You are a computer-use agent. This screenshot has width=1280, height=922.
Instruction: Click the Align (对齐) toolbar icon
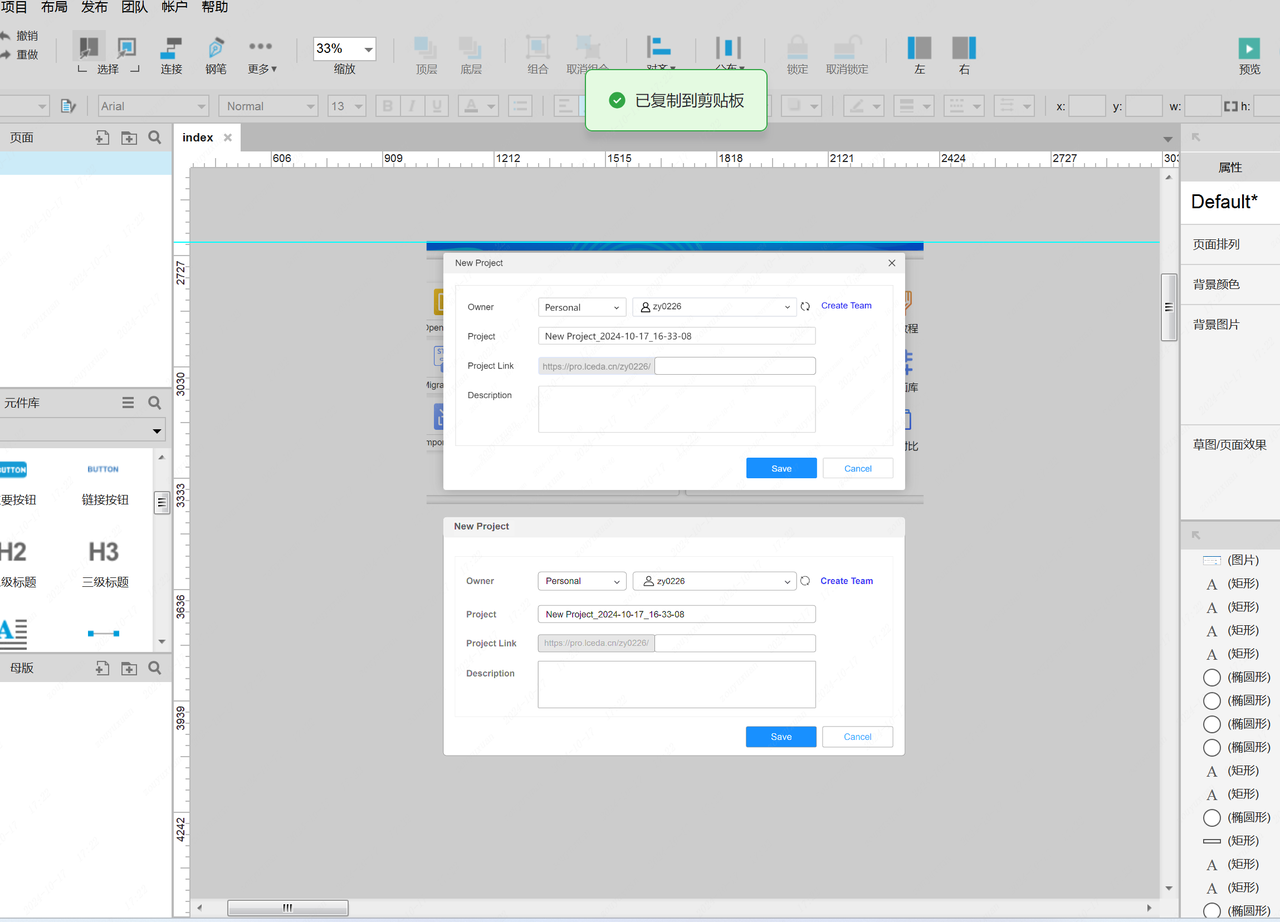tap(659, 47)
